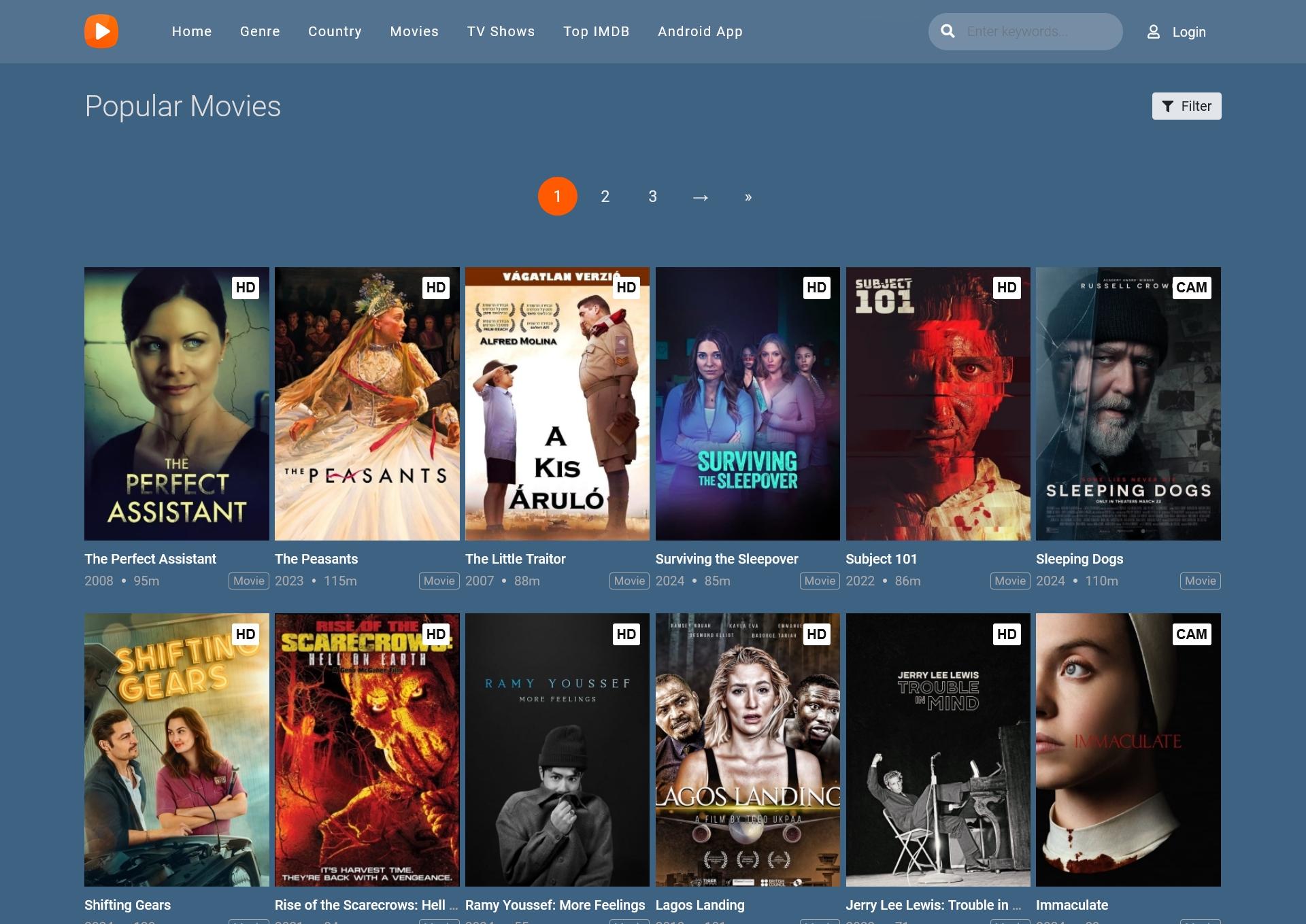Image resolution: width=1306 pixels, height=924 pixels.
Task: Click Subject 101 title link
Action: click(x=882, y=559)
